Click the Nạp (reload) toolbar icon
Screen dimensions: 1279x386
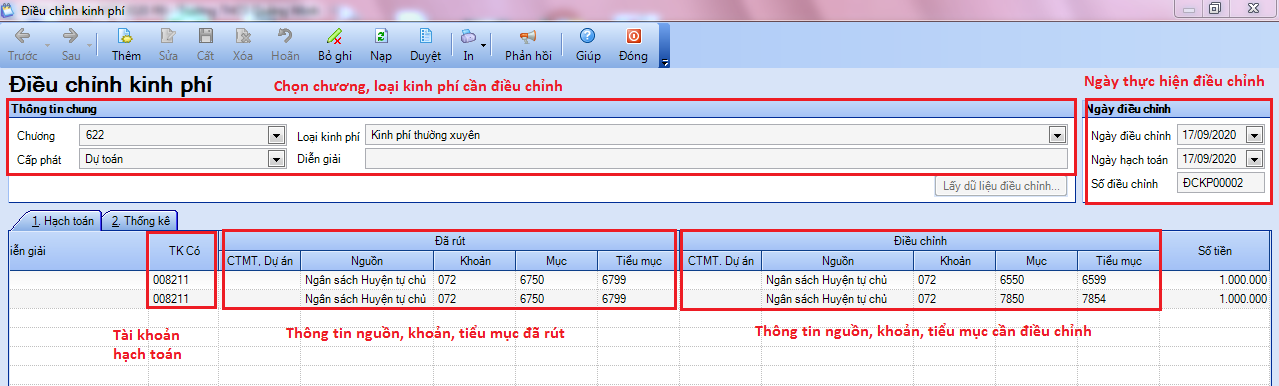coord(381,36)
